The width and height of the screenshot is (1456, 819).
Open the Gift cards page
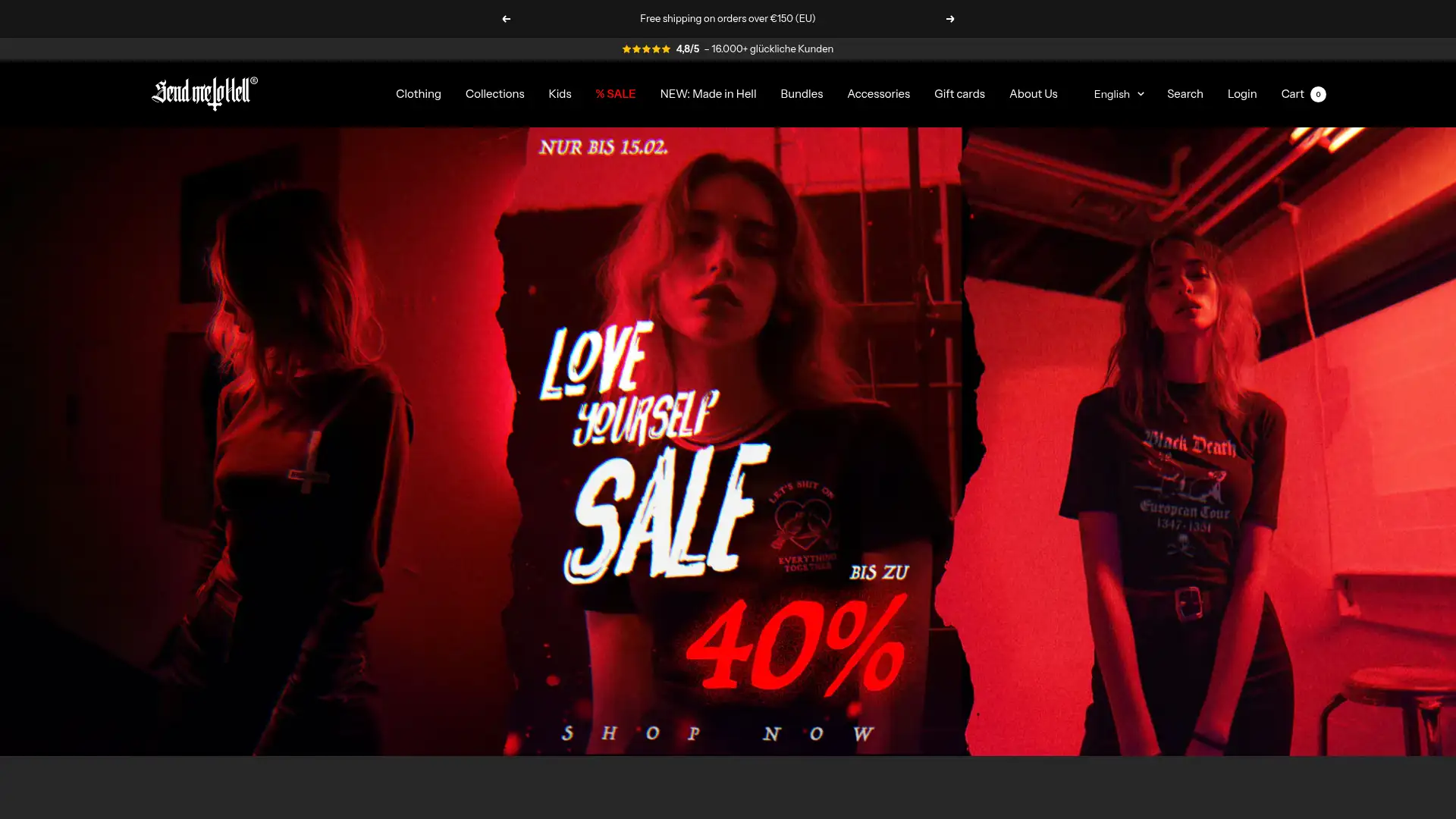pos(959,94)
